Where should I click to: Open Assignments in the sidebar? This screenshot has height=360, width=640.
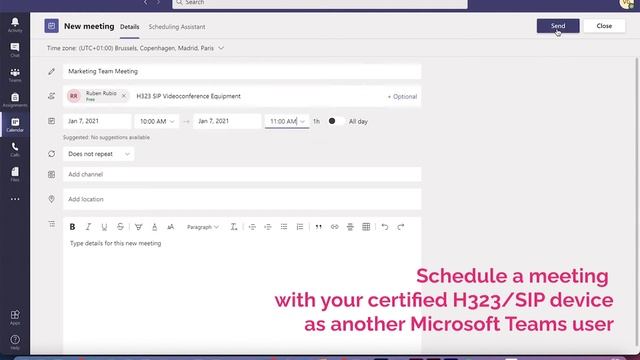click(15, 100)
